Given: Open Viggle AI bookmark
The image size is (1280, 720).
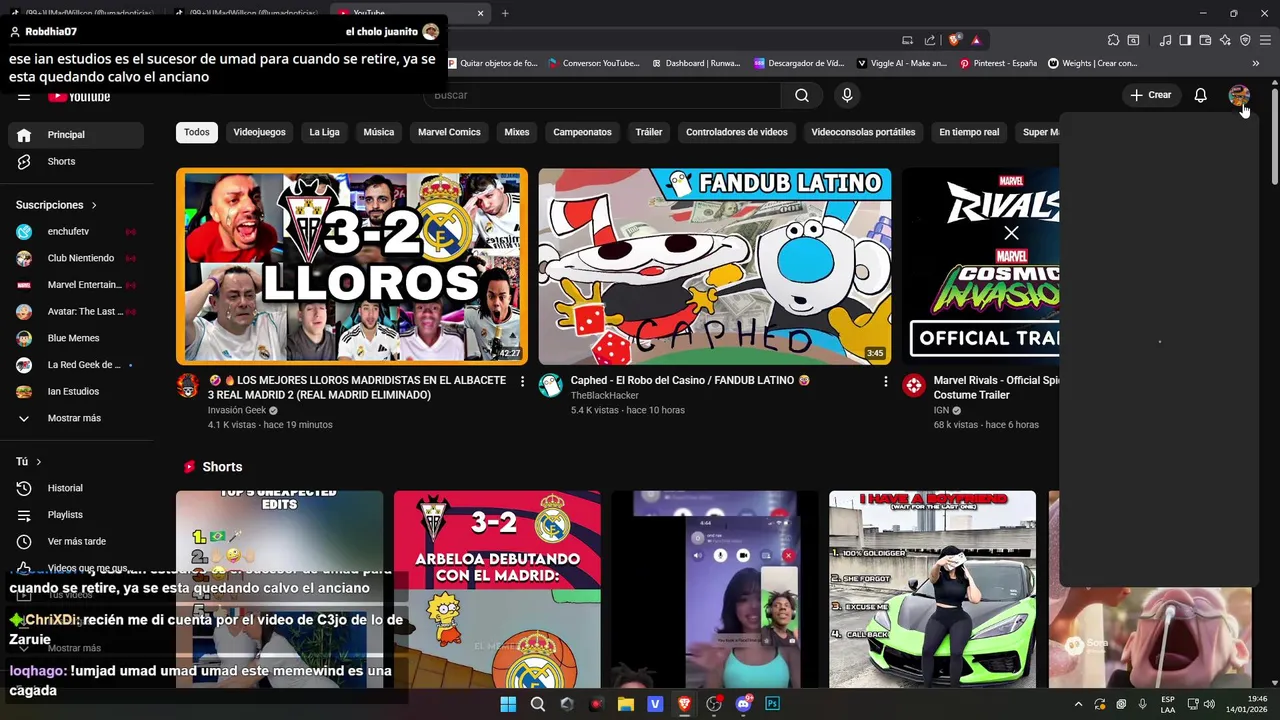Looking at the screenshot, I should coord(901,63).
